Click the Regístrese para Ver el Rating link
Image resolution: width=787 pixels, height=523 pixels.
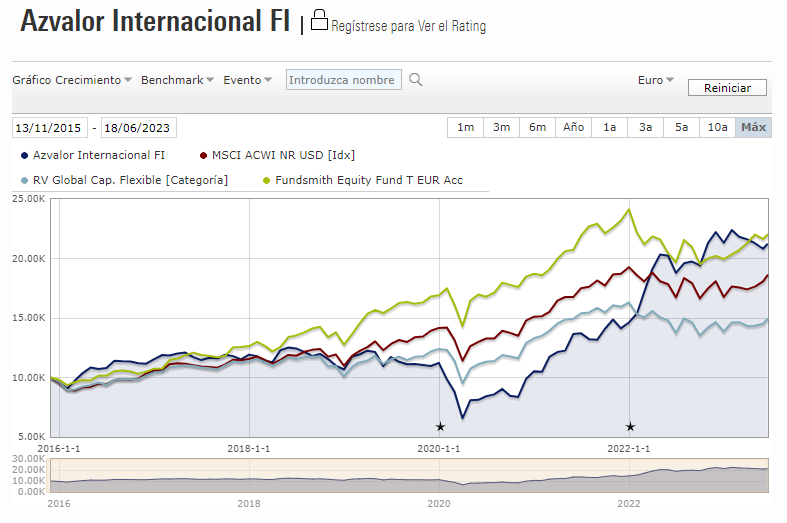409,26
